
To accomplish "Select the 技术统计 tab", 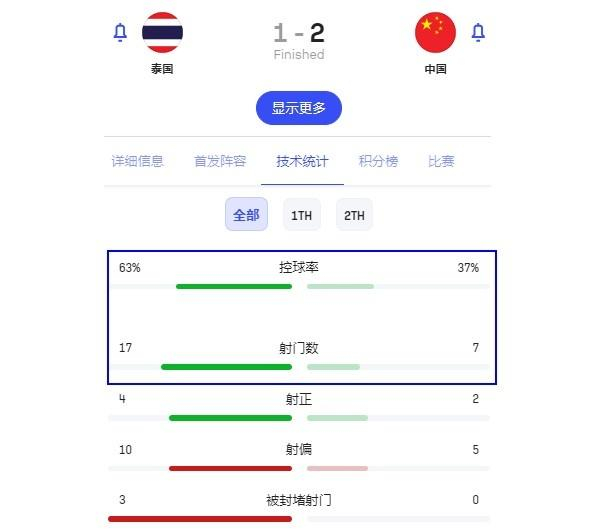I will [302, 161].
